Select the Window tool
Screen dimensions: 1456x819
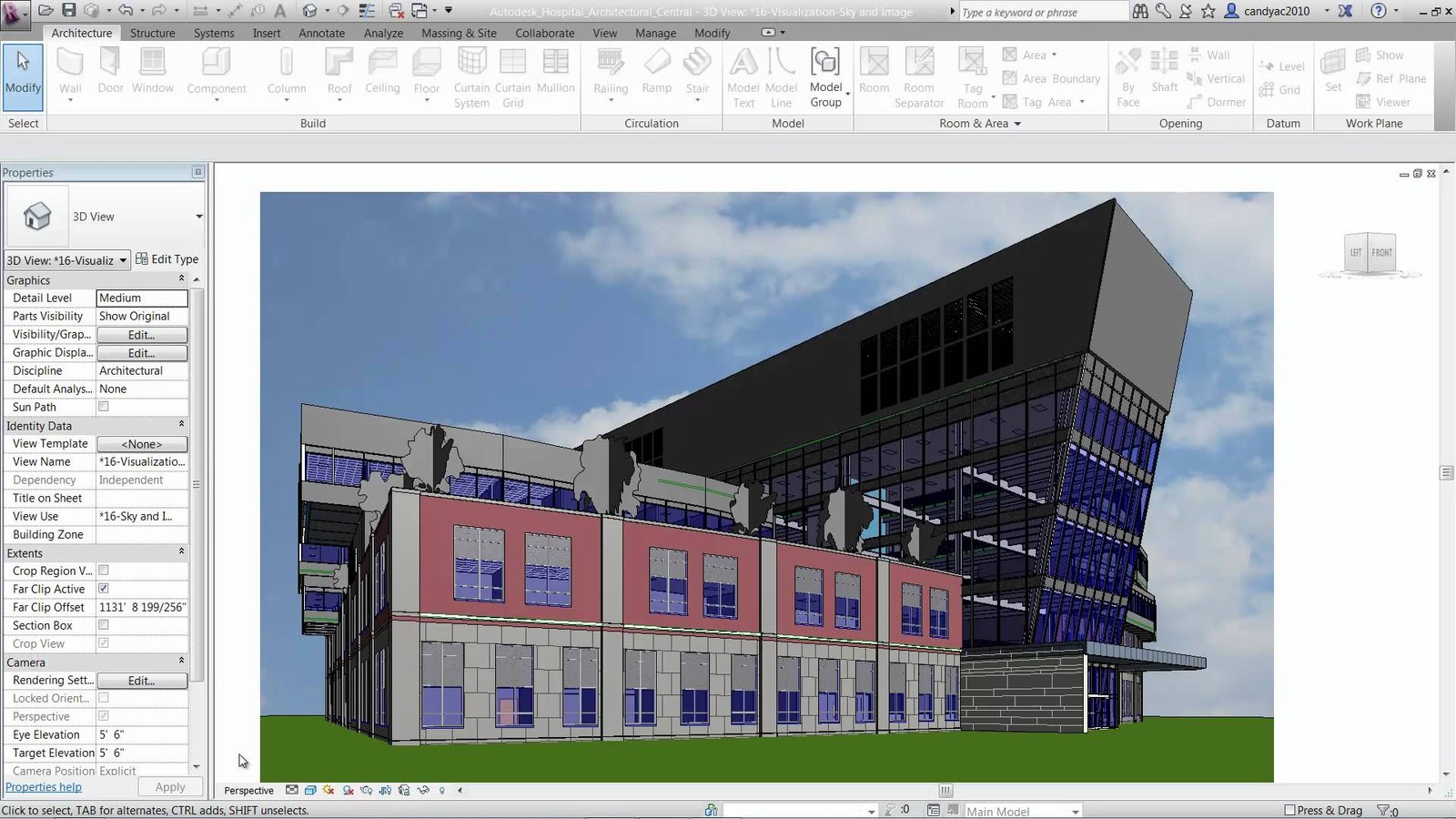(x=152, y=71)
